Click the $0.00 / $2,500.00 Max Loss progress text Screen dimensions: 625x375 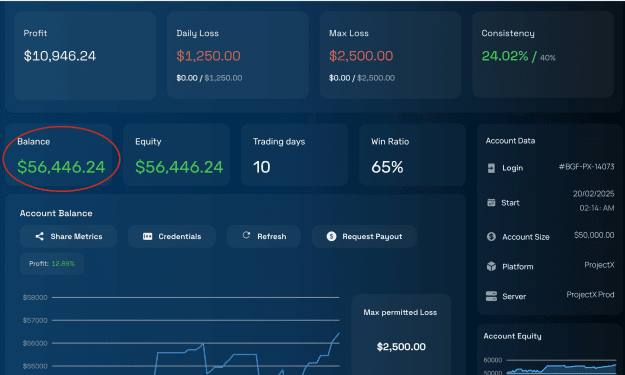point(362,78)
